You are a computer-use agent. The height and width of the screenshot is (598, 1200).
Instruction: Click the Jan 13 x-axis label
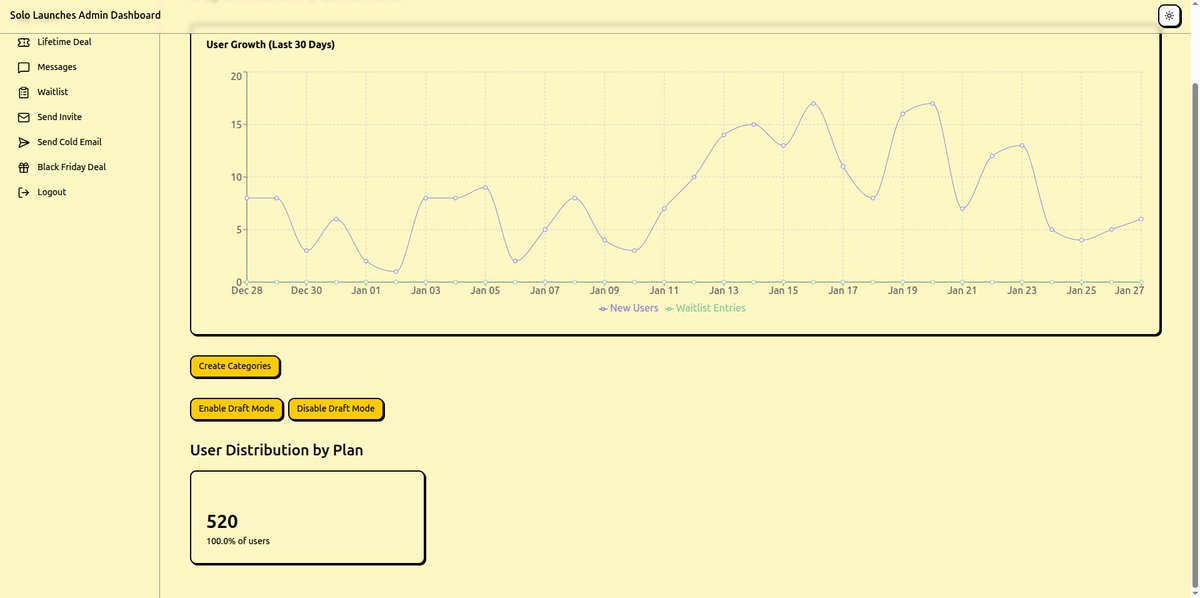pyautogui.click(x=723, y=291)
